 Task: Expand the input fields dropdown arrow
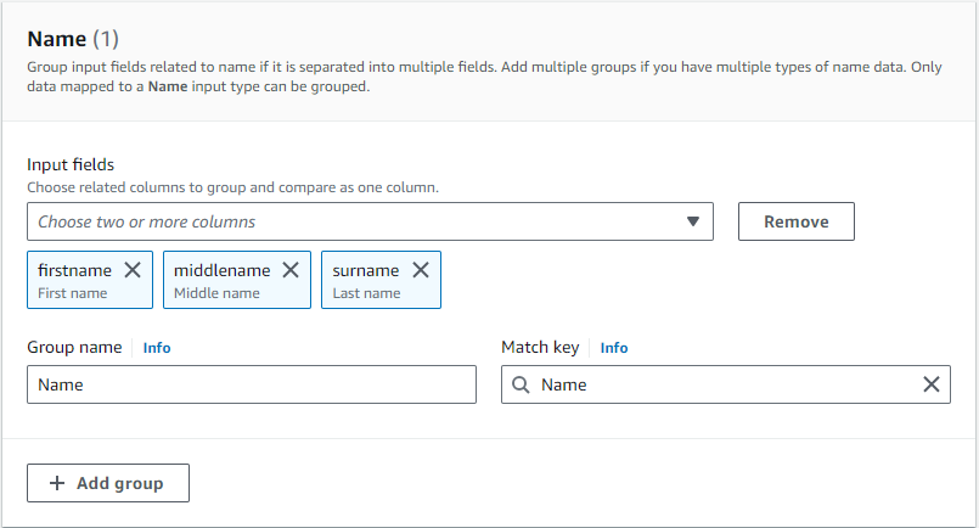click(693, 222)
